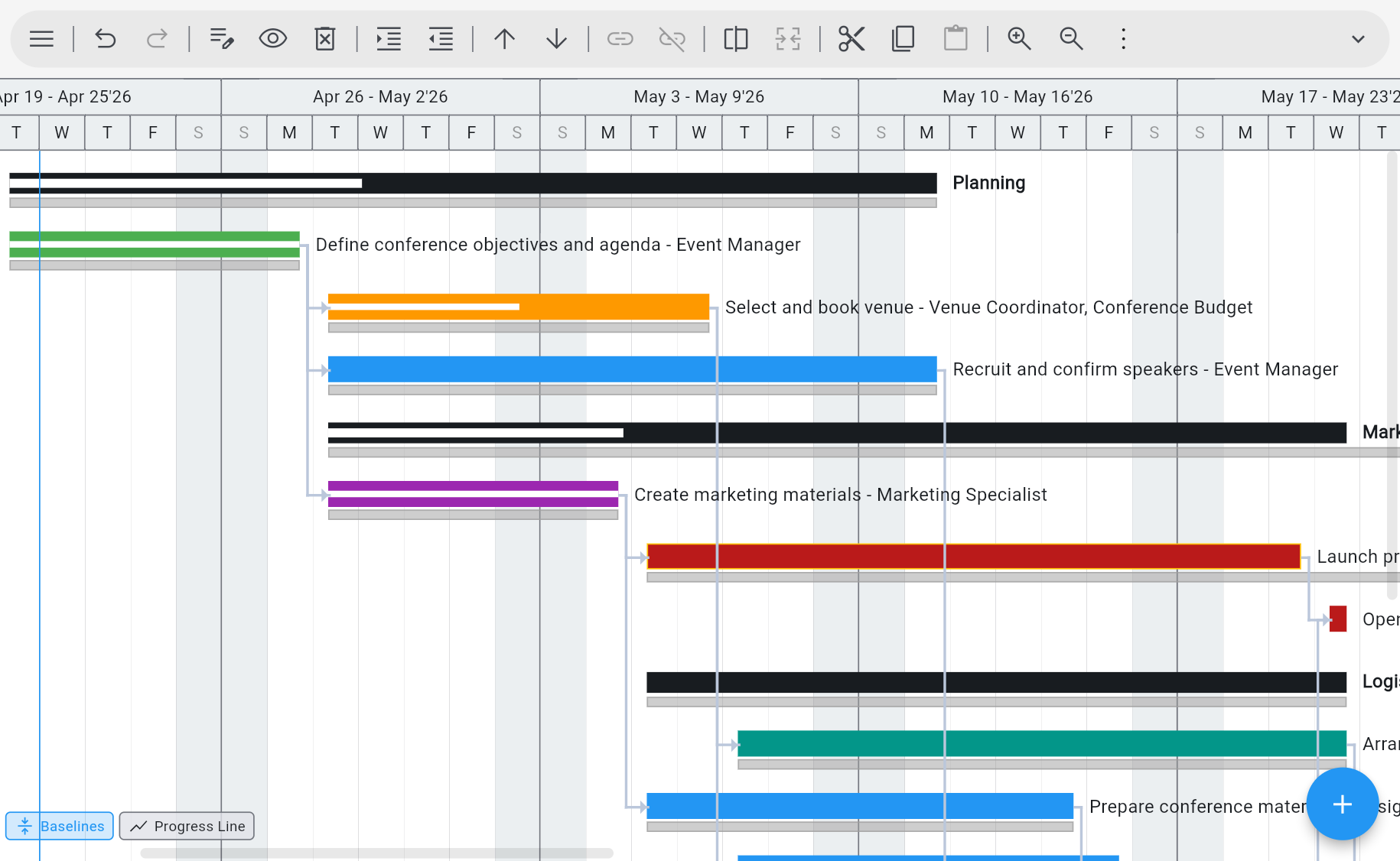Screen dimensions: 1400x861
Task: Open the hamburger main menu
Action: tap(41, 38)
